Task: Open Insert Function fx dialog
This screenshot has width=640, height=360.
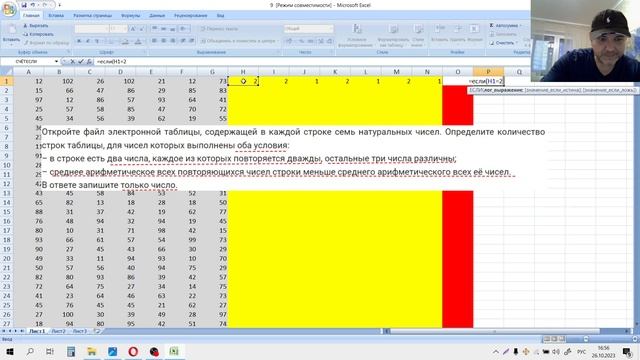Action: pos(89,61)
